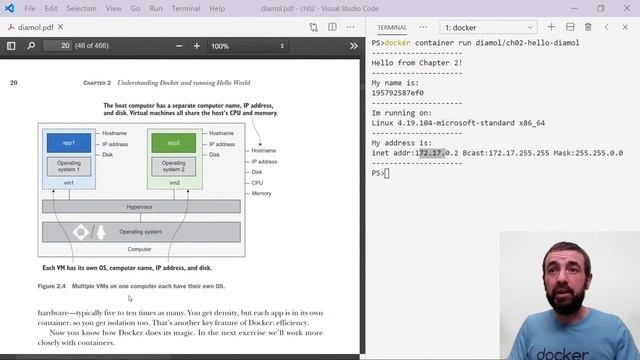Click highlighted 172.17 IP address text

tap(432, 153)
